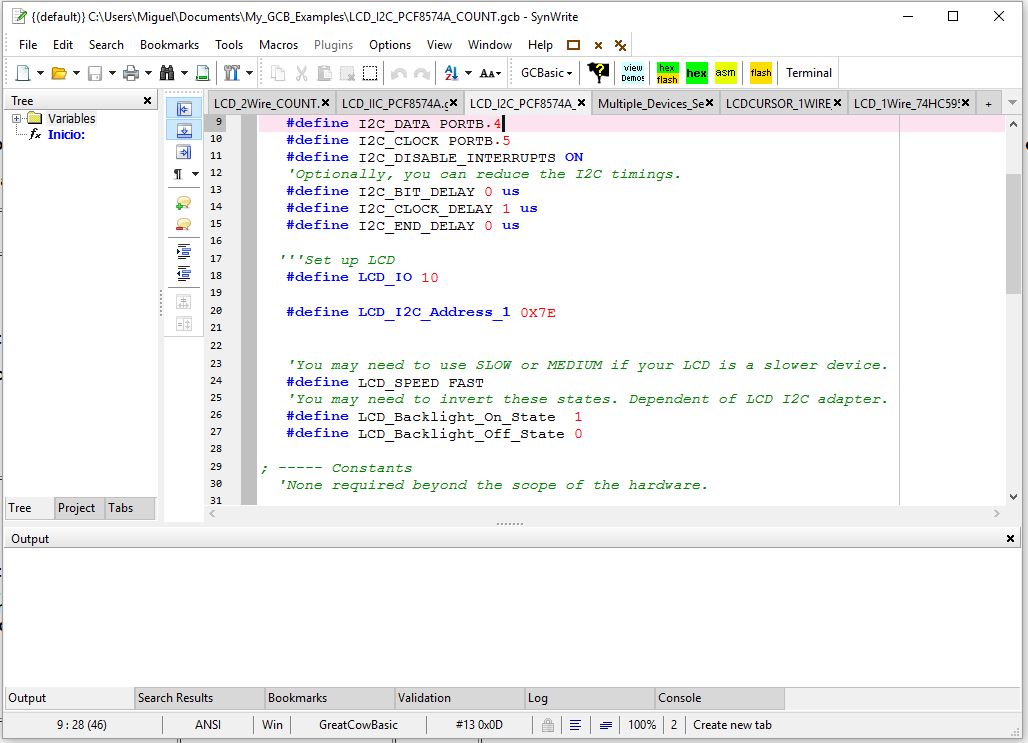Toggle left panel visibility icon
Image resolution: width=1028 pixels, height=743 pixels.
pos(184,109)
